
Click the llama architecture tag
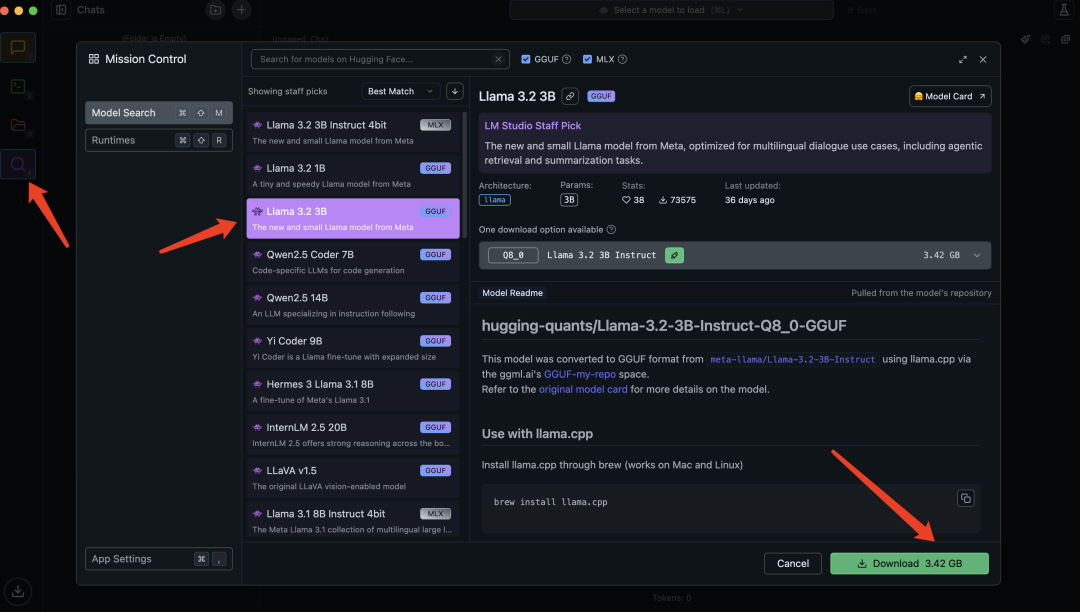coord(495,200)
